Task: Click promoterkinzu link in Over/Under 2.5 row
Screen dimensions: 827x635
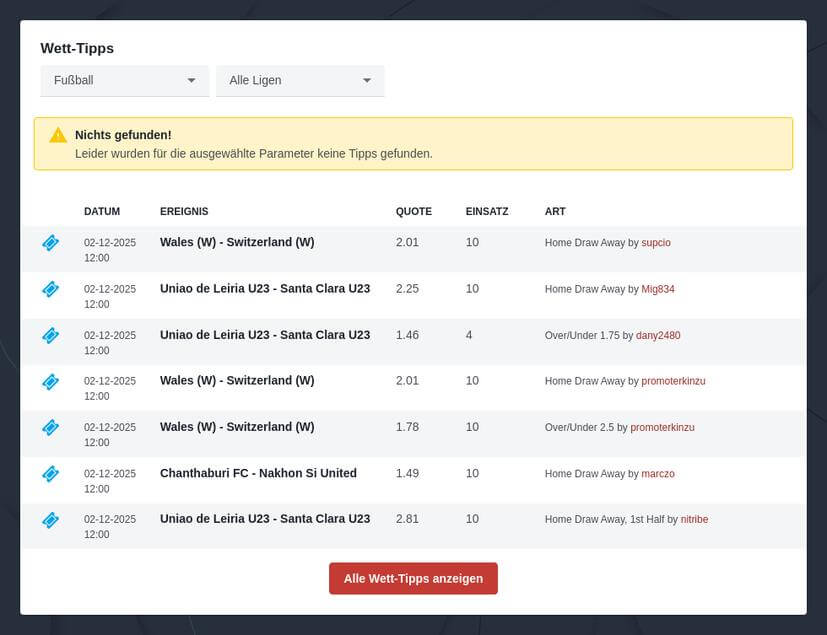Action: 662,428
